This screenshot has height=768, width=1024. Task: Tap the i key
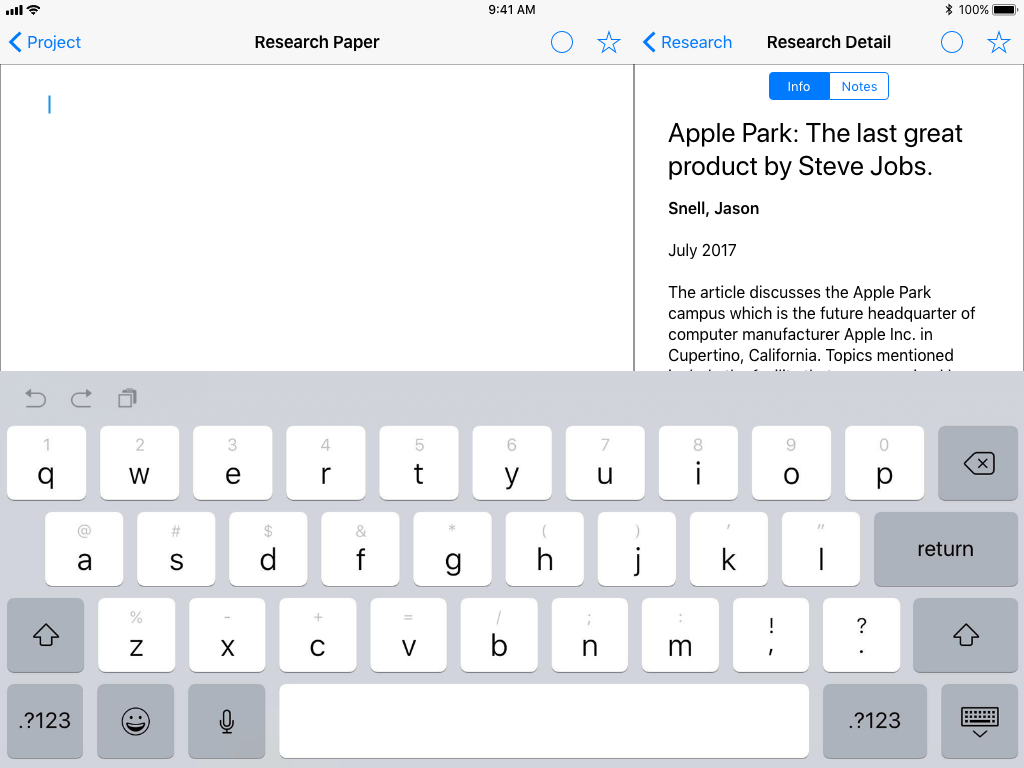coord(698,463)
